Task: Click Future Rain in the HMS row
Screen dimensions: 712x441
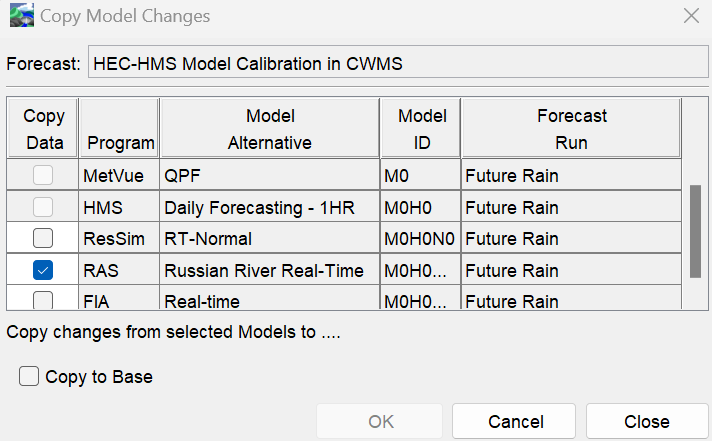Action: [x=571, y=207]
